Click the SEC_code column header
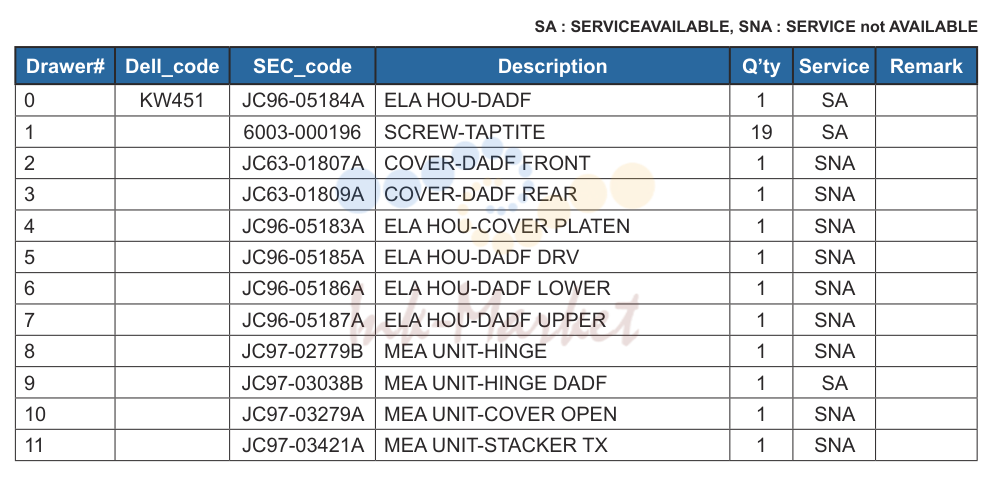Screen dimensions: 993x482 pos(303,66)
